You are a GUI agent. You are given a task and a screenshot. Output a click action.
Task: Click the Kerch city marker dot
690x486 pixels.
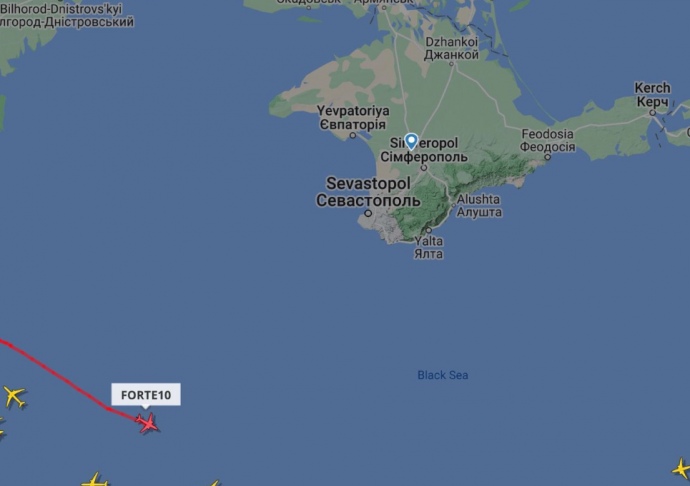653,113
